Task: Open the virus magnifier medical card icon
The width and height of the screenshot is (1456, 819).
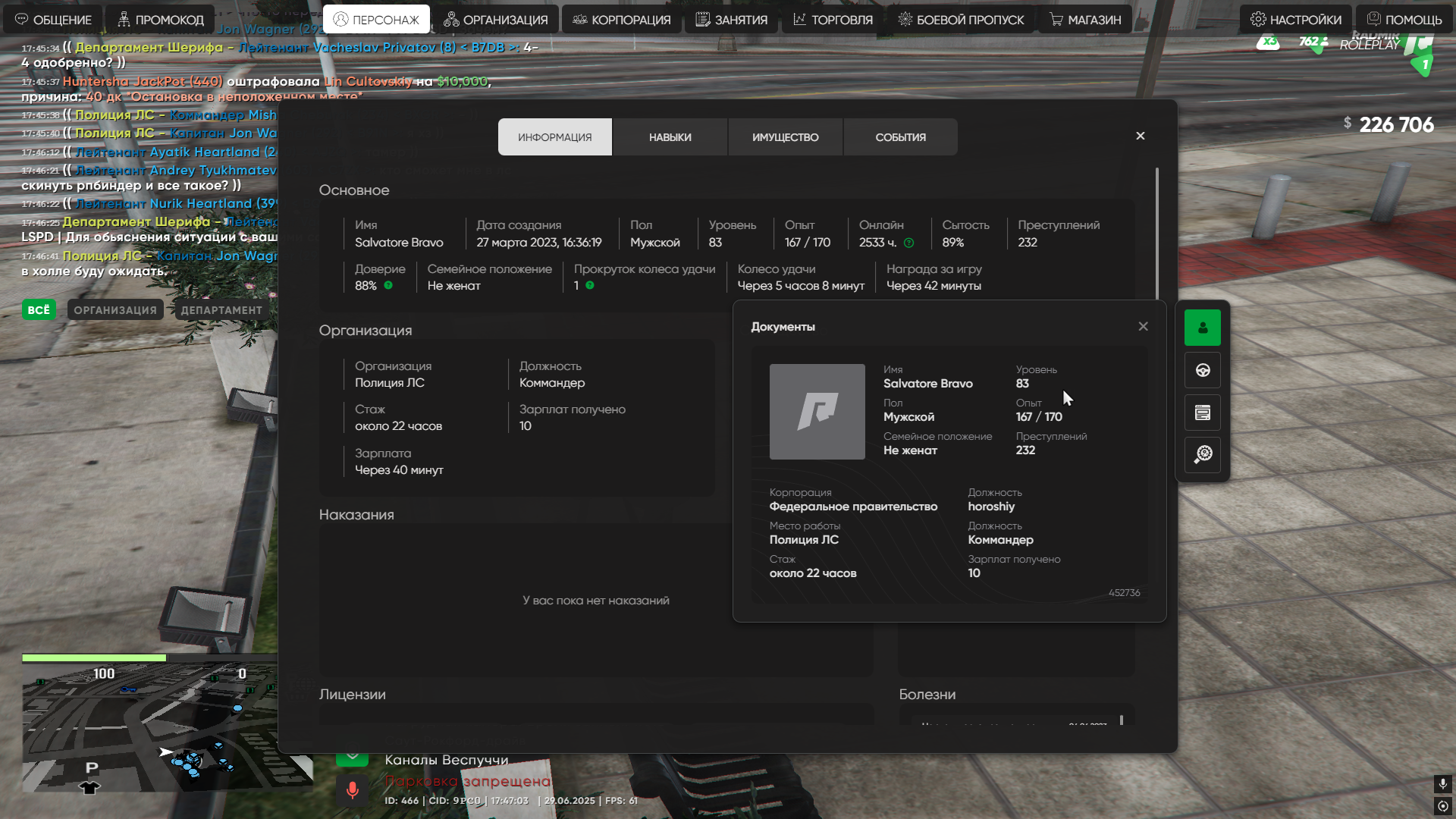Action: [x=1202, y=454]
